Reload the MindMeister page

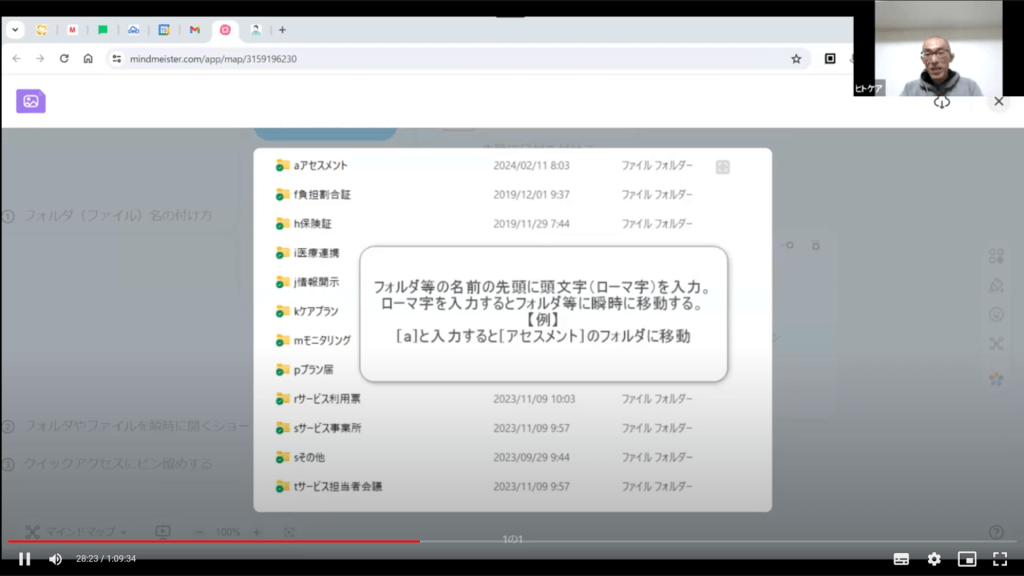coord(64,59)
